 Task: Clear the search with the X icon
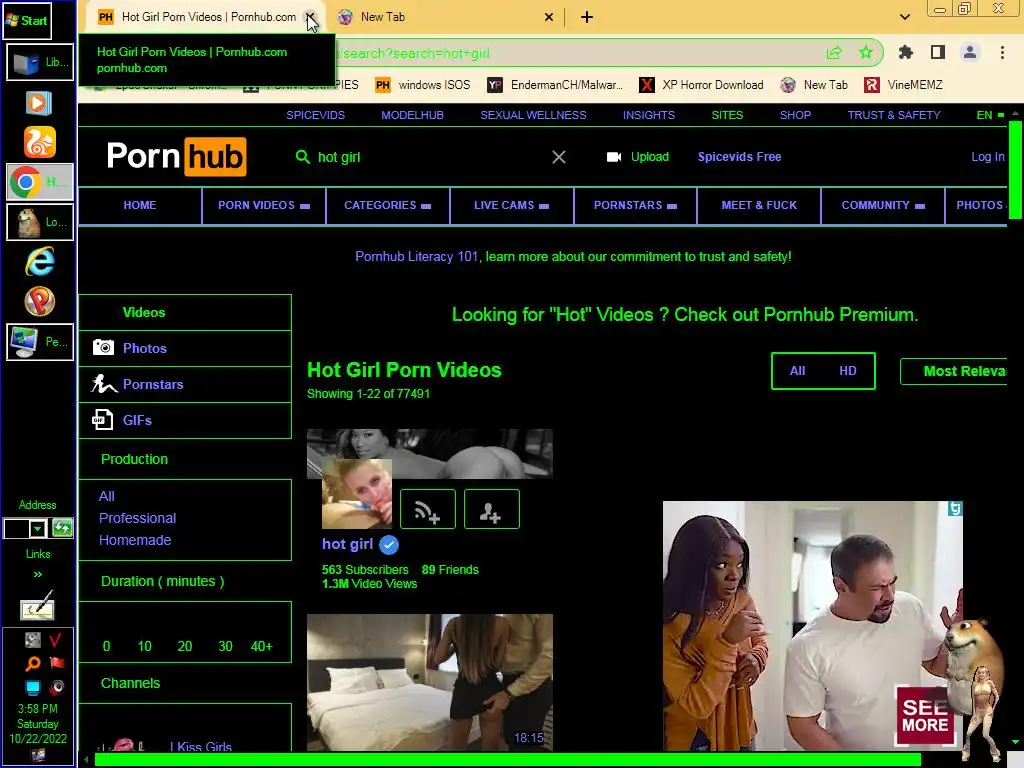[558, 157]
